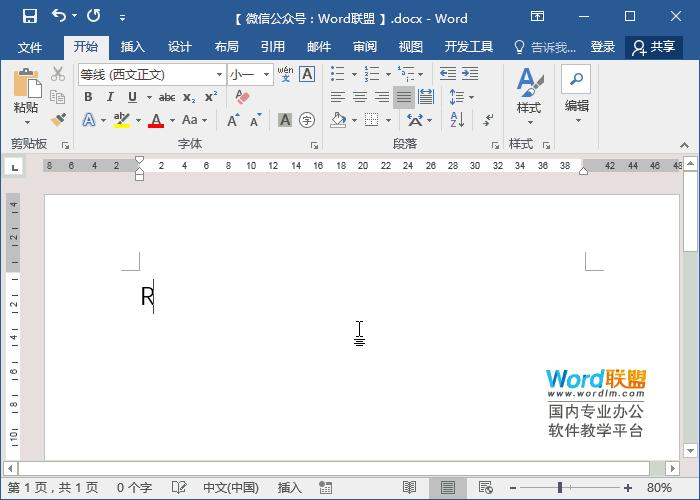Open the Numbering list dropdown arrow
The height and width of the screenshot is (500, 700).
[x=388, y=74]
